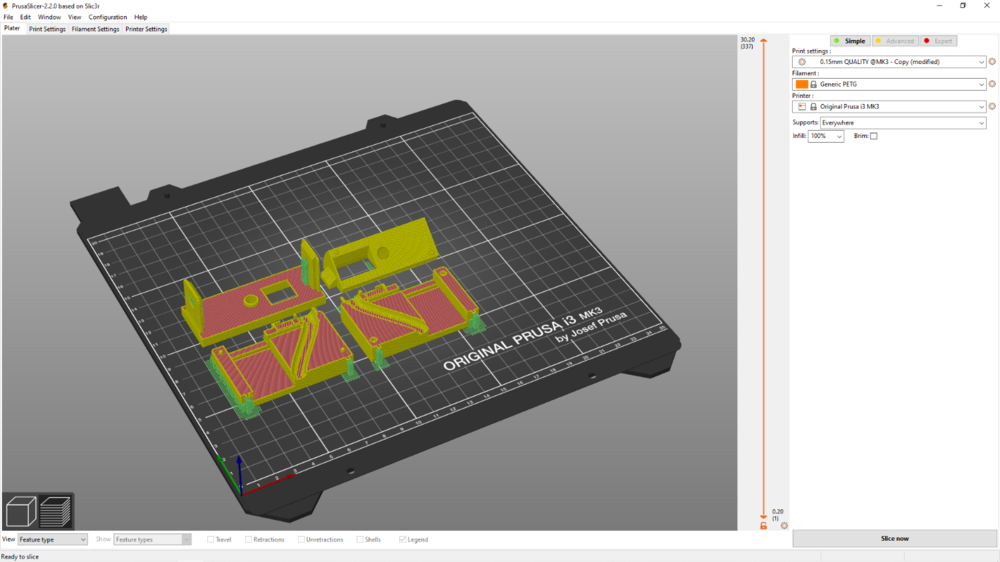Open the View dropdown showing Feature type

pyautogui.click(x=52, y=540)
